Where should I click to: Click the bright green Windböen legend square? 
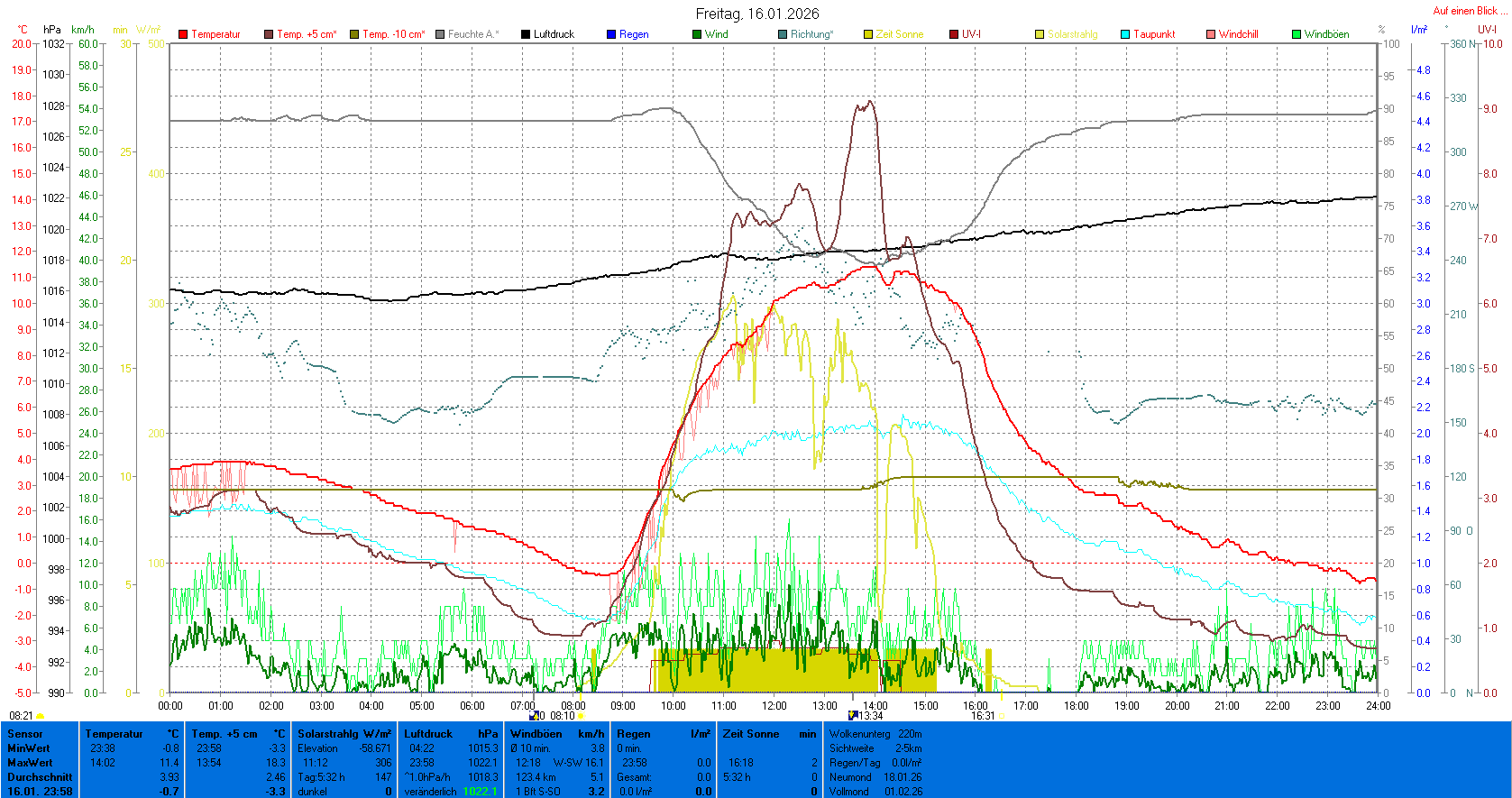(x=1297, y=34)
